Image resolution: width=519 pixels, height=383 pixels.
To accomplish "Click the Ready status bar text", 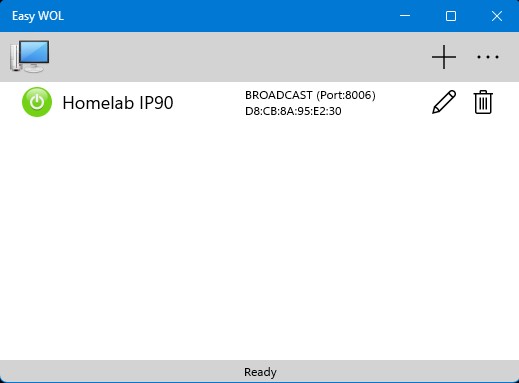I will point(260,372).
